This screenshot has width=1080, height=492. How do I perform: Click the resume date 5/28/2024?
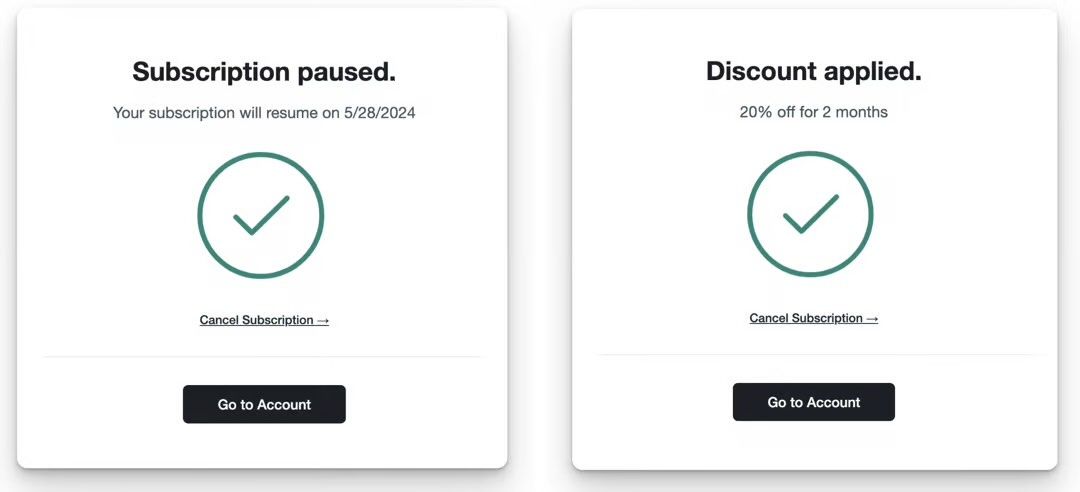(x=379, y=113)
